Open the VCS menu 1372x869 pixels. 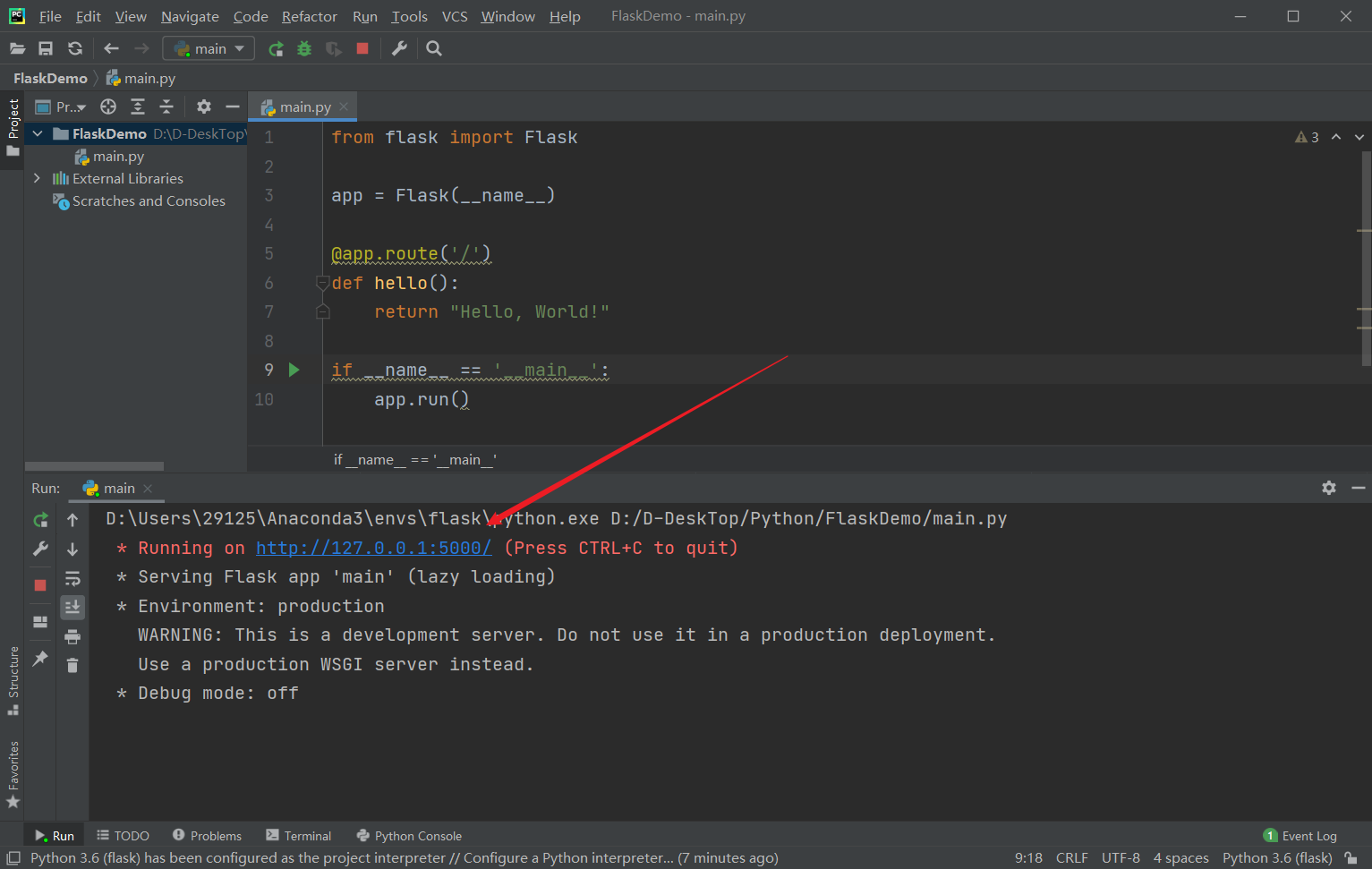[x=455, y=16]
